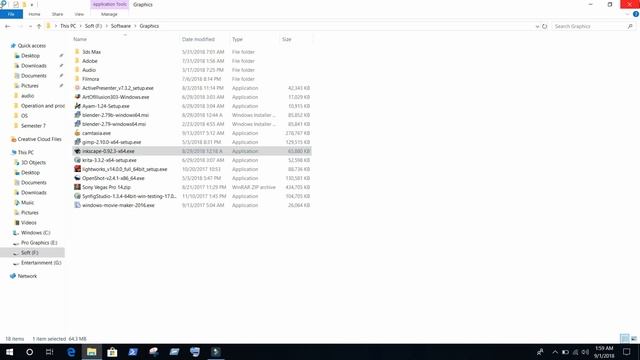The height and width of the screenshot is (360, 640).
Task: Open the Manage ribbon tab
Action: pos(109,14)
